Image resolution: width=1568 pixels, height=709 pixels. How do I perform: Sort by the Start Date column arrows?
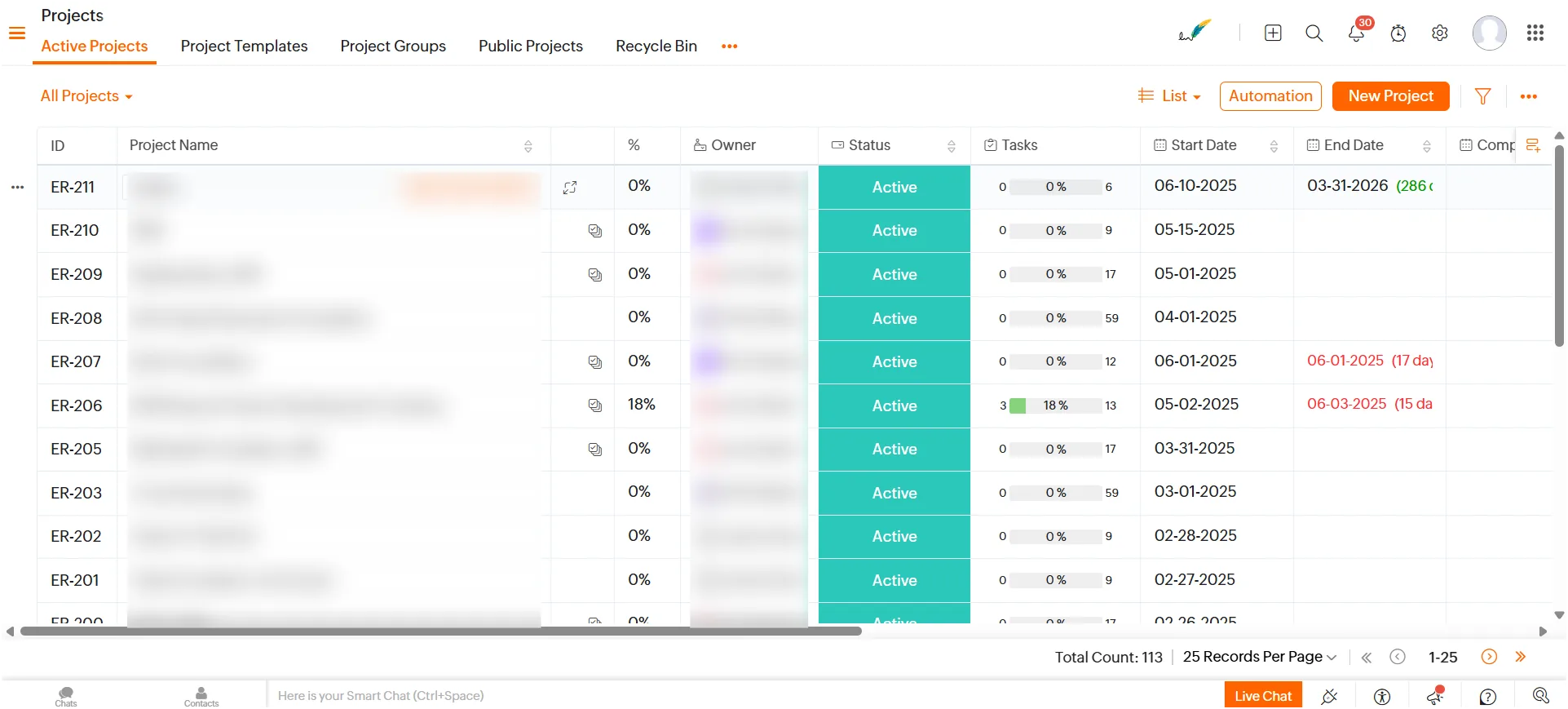coord(1274,146)
